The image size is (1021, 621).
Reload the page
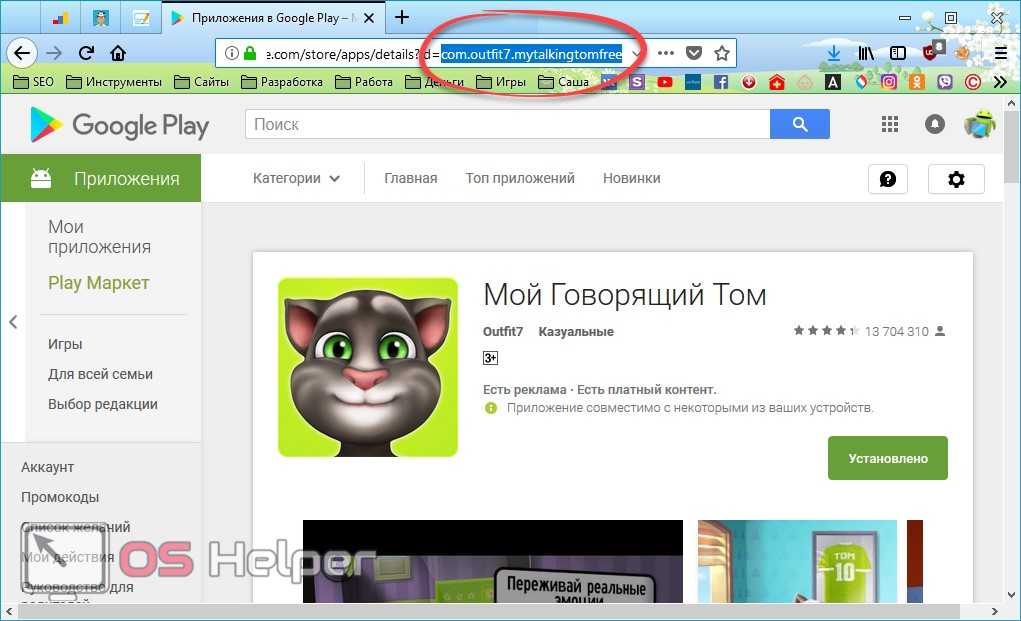tap(86, 53)
